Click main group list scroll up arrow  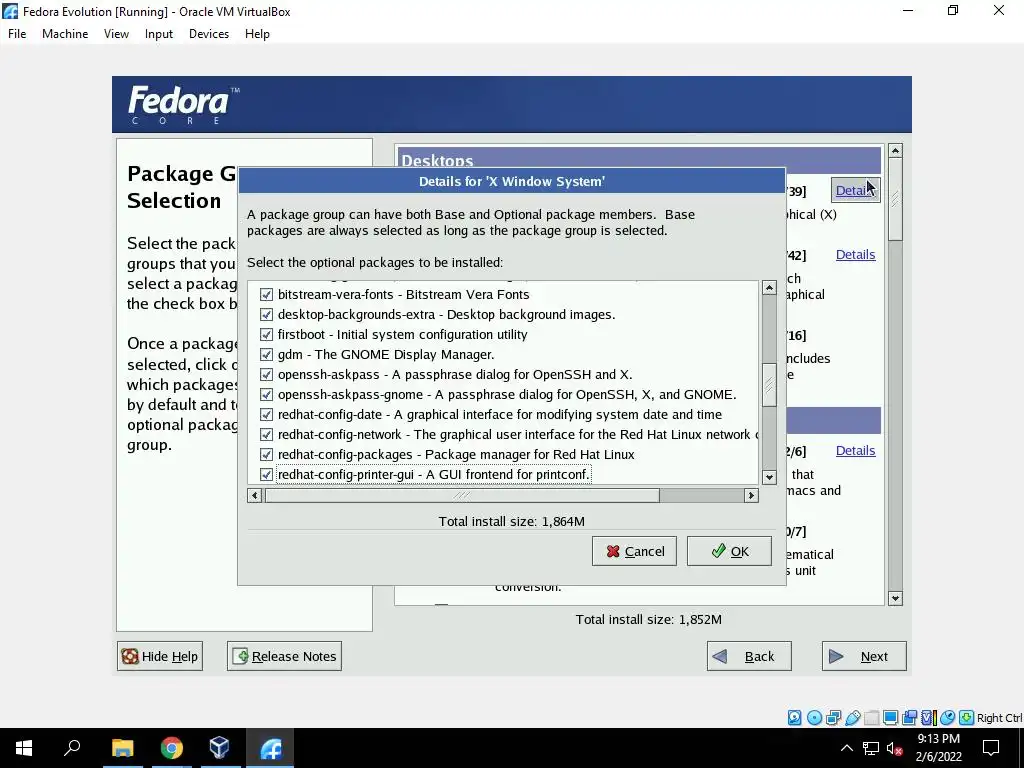pyautogui.click(x=895, y=151)
